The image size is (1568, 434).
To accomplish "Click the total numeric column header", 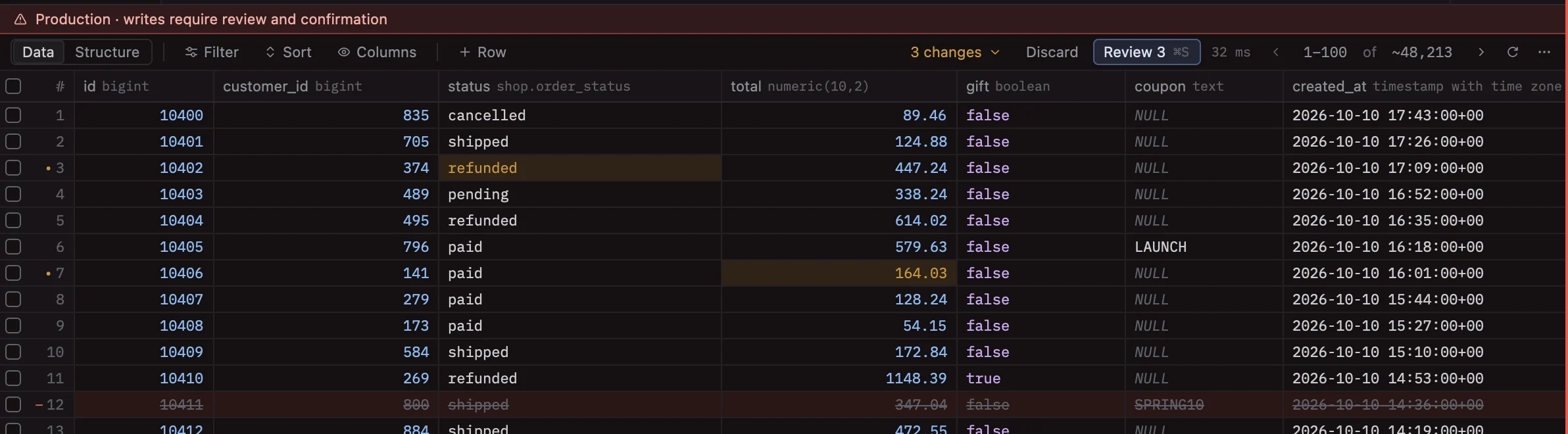I will 839,86.
